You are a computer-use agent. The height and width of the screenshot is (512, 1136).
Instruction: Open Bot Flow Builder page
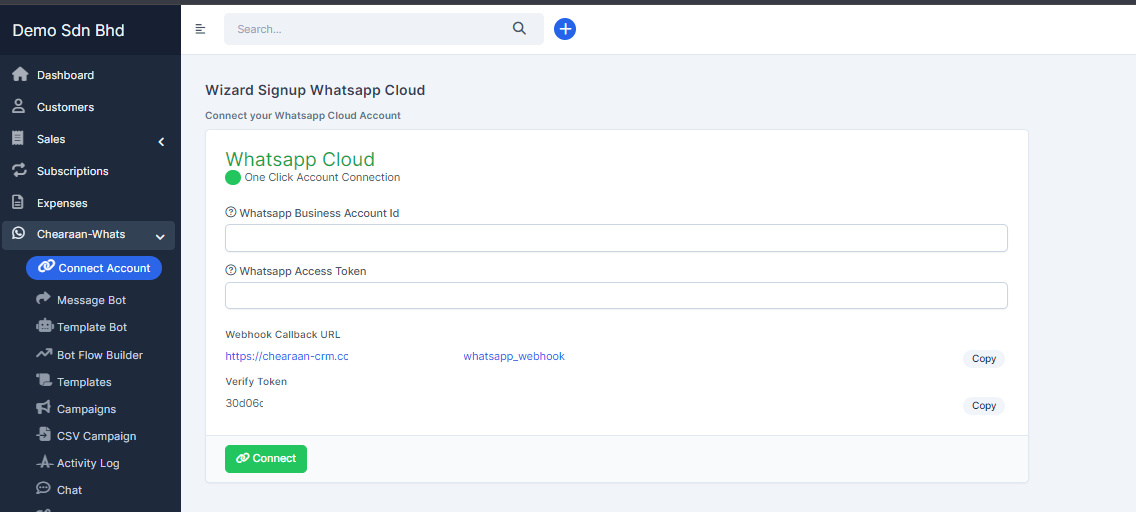99,355
